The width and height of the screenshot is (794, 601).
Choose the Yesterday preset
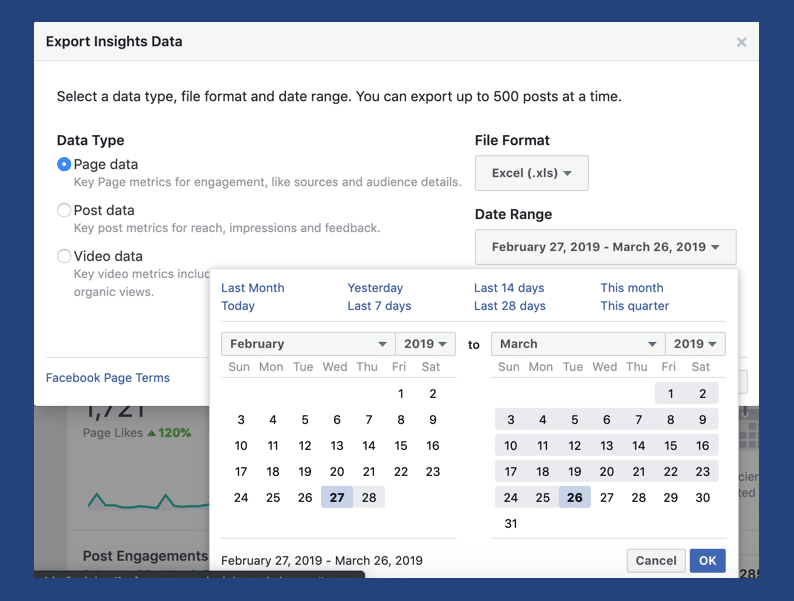pos(375,288)
